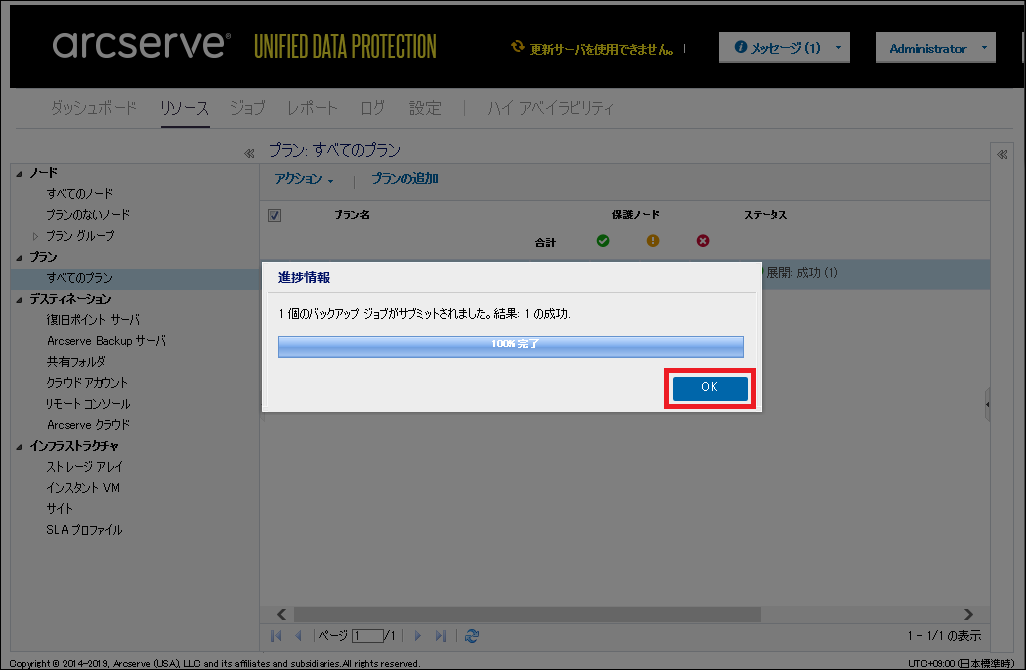This screenshot has width=1026, height=670.
Task: Click the arcserve logo
Action: (142, 44)
